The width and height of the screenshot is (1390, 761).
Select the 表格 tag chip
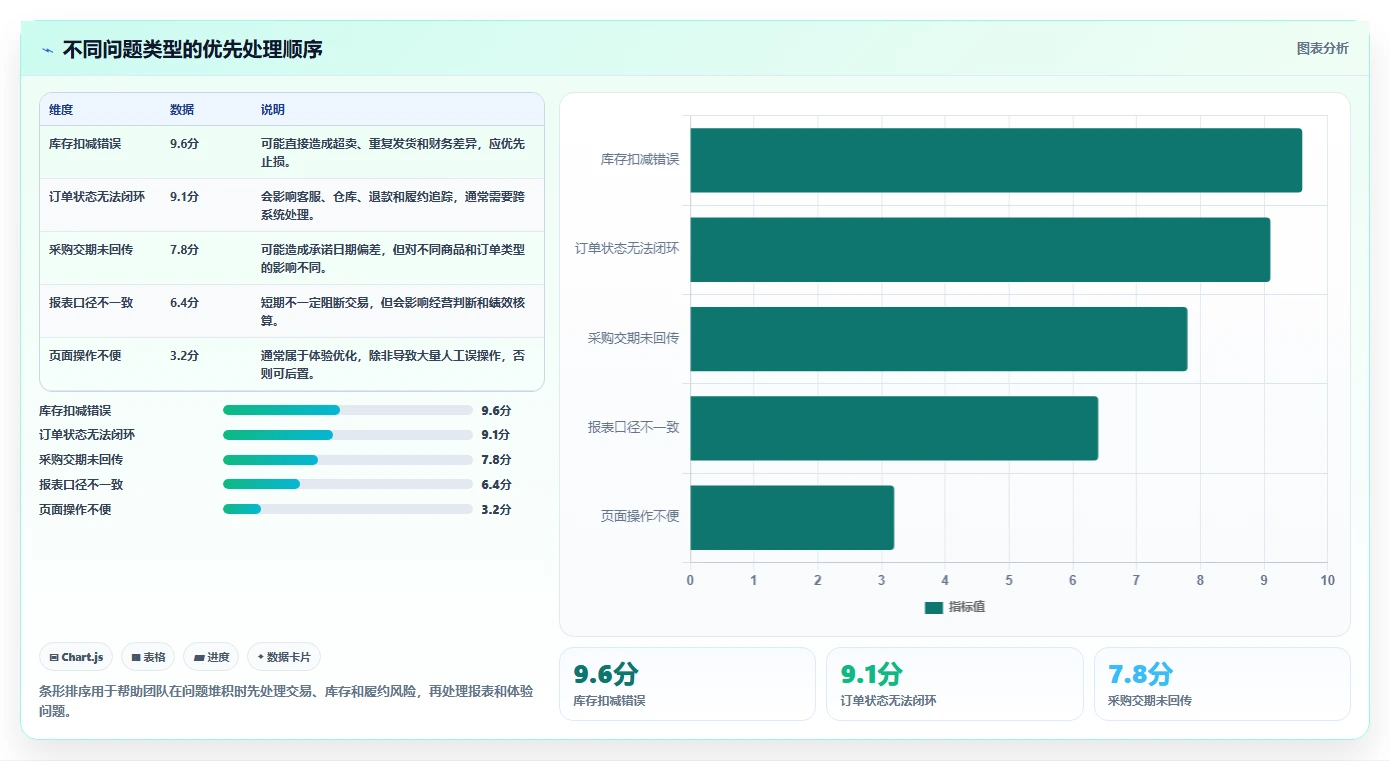coord(148,657)
